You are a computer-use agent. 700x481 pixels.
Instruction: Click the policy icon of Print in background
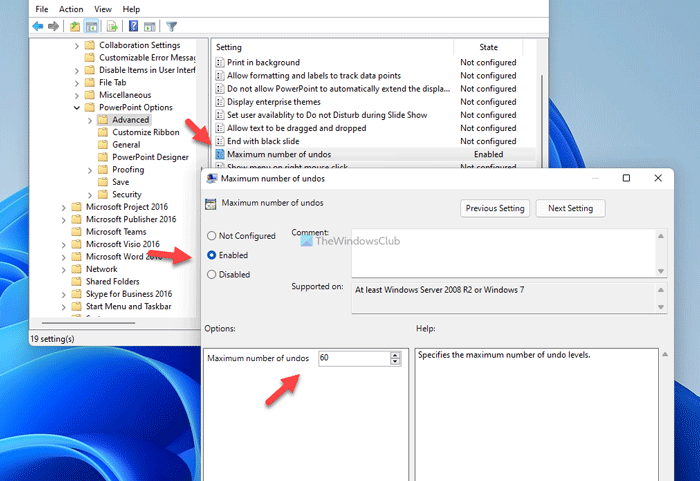[220, 62]
